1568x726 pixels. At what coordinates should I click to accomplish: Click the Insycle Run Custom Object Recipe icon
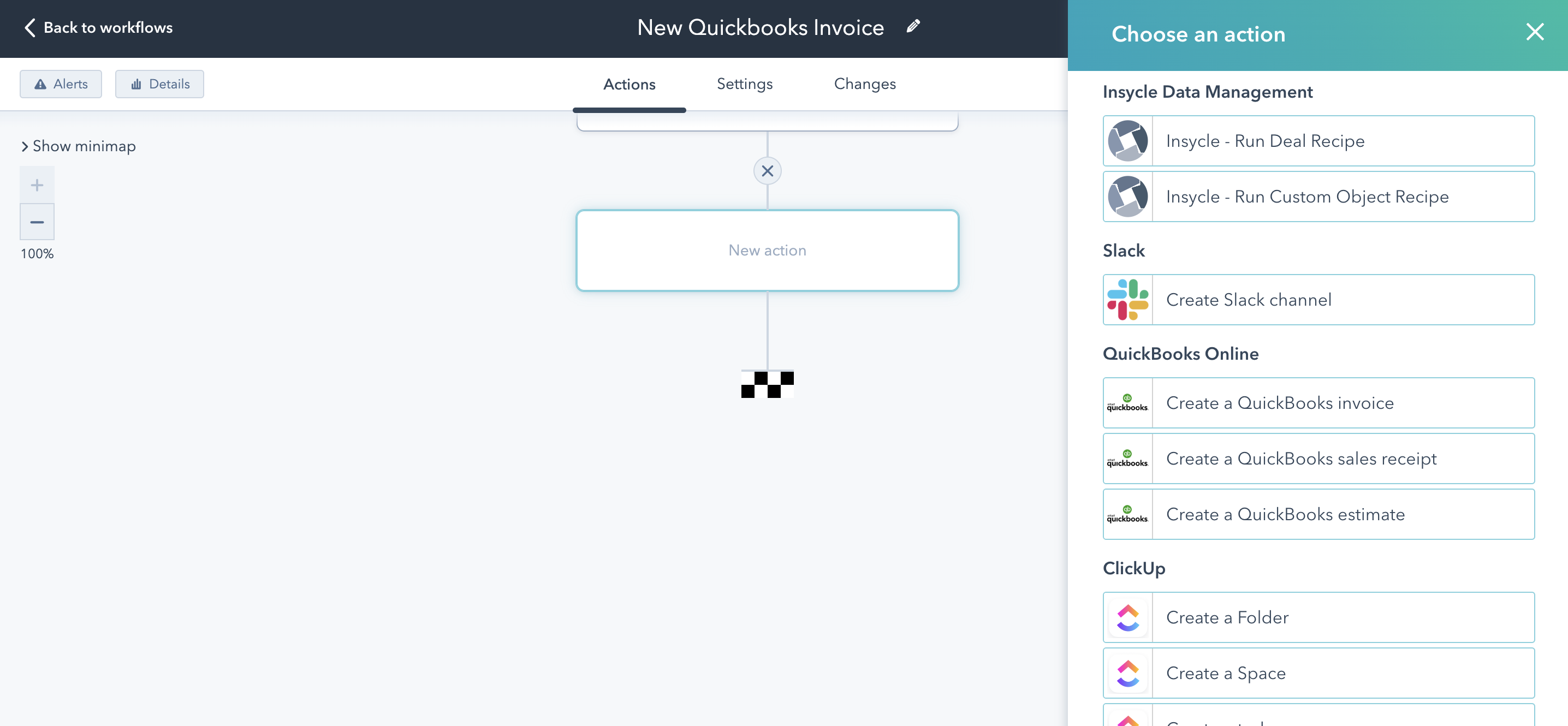coord(1128,196)
